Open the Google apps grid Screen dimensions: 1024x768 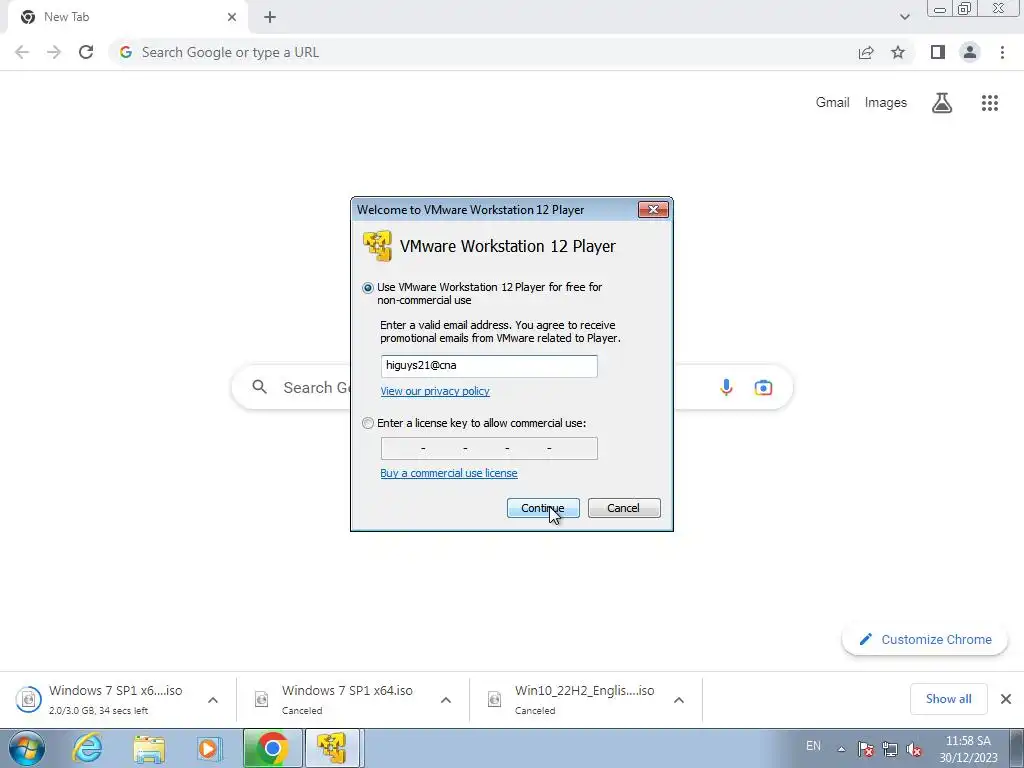click(x=990, y=103)
